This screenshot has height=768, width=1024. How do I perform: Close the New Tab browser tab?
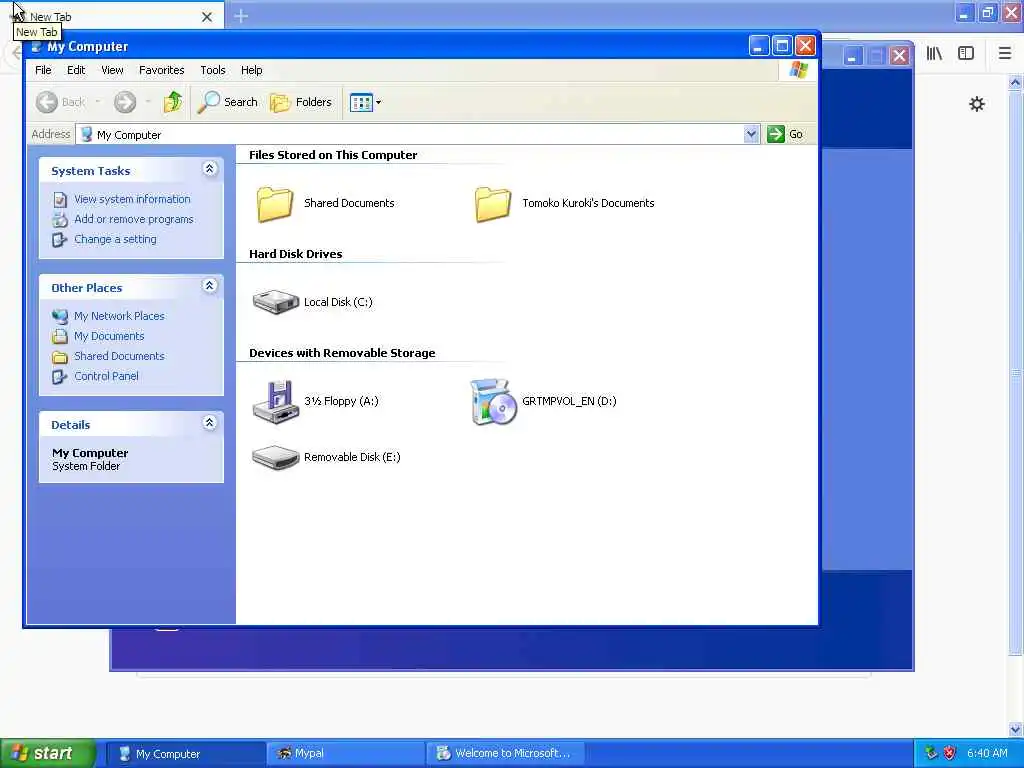click(x=206, y=17)
